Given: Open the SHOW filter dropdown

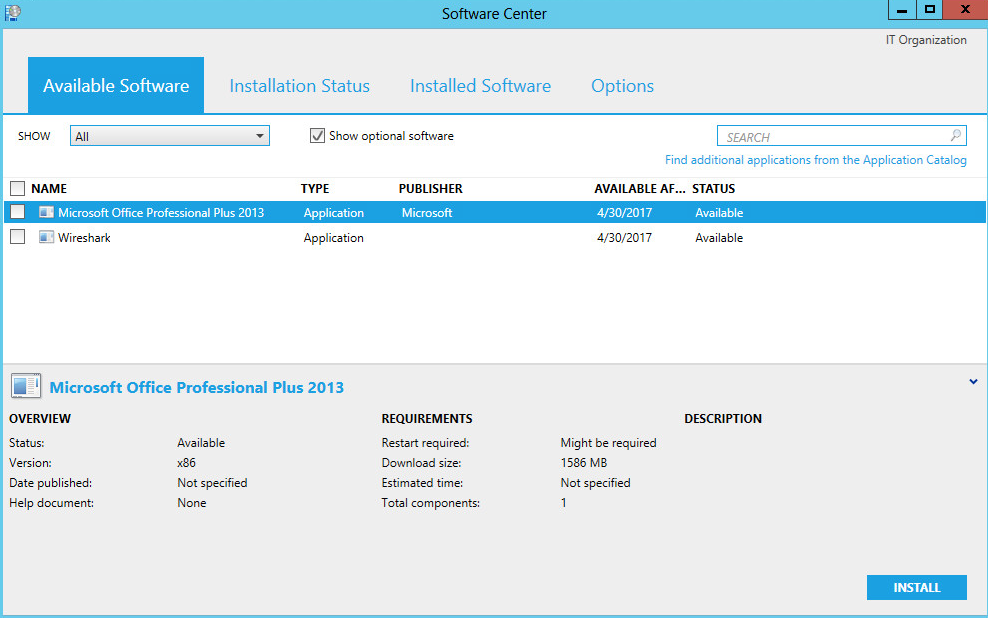Looking at the screenshot, I should (x=169, y=136).
